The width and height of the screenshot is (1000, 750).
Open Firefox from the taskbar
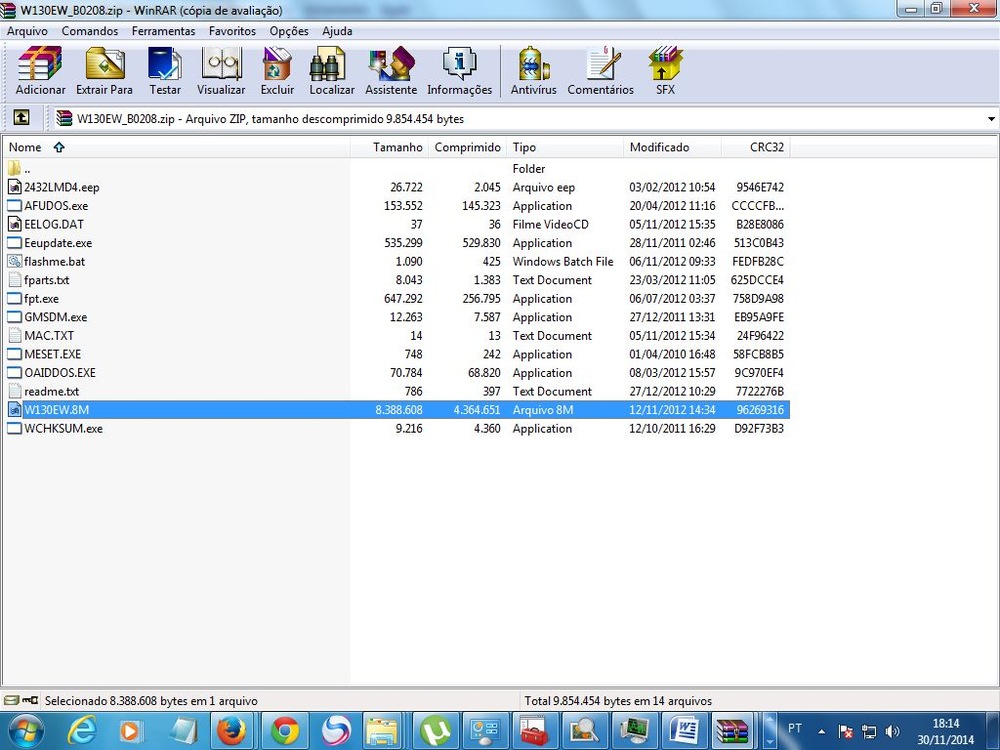tap(232, 730)
